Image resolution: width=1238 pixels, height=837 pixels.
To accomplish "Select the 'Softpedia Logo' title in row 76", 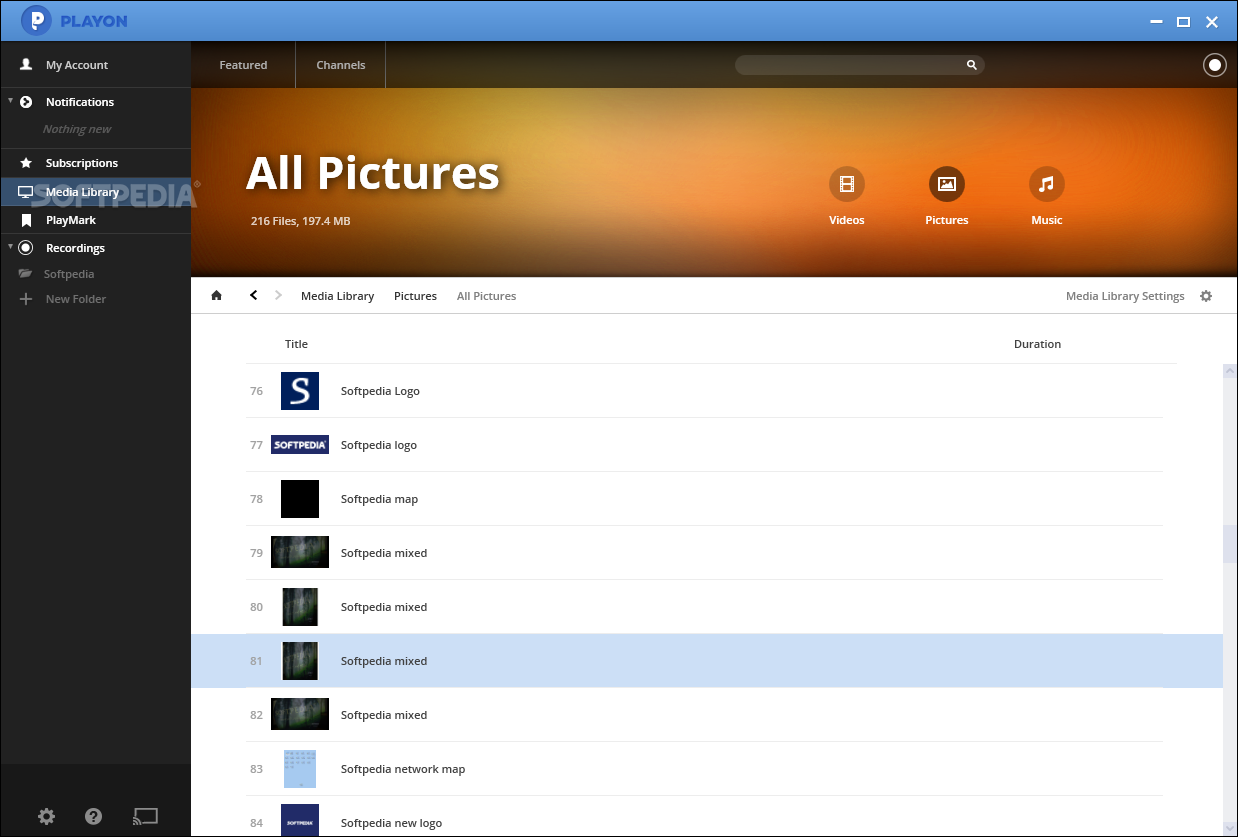I will click(x=380, y=391).
